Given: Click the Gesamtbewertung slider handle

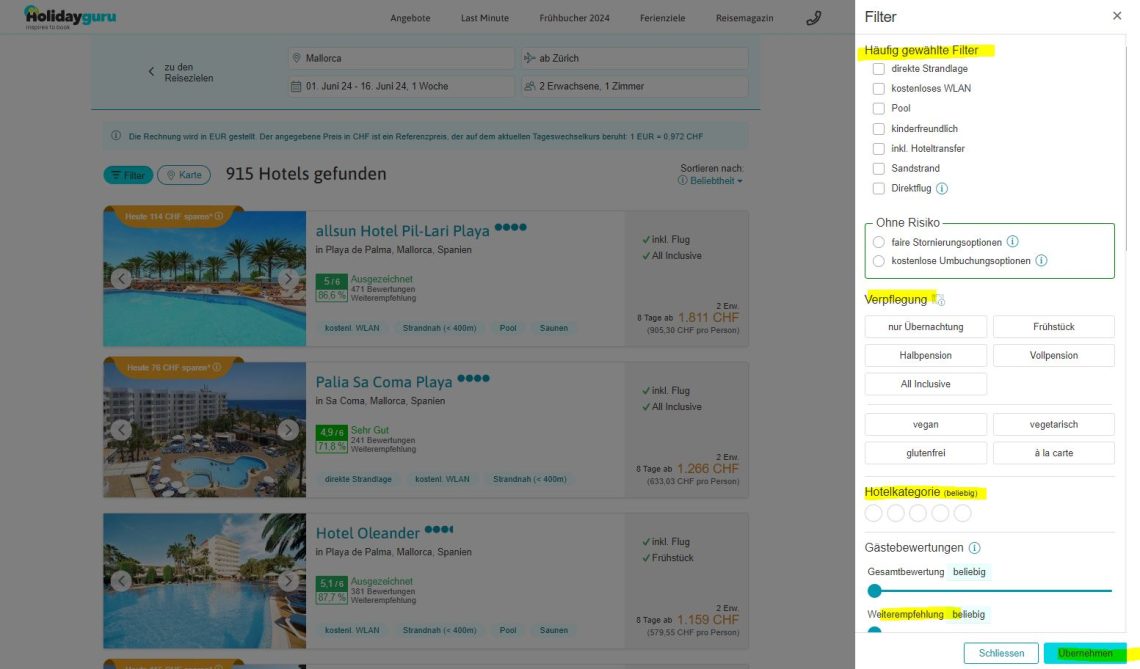Looking at the screenshot, I should click(x=875, y=591).
